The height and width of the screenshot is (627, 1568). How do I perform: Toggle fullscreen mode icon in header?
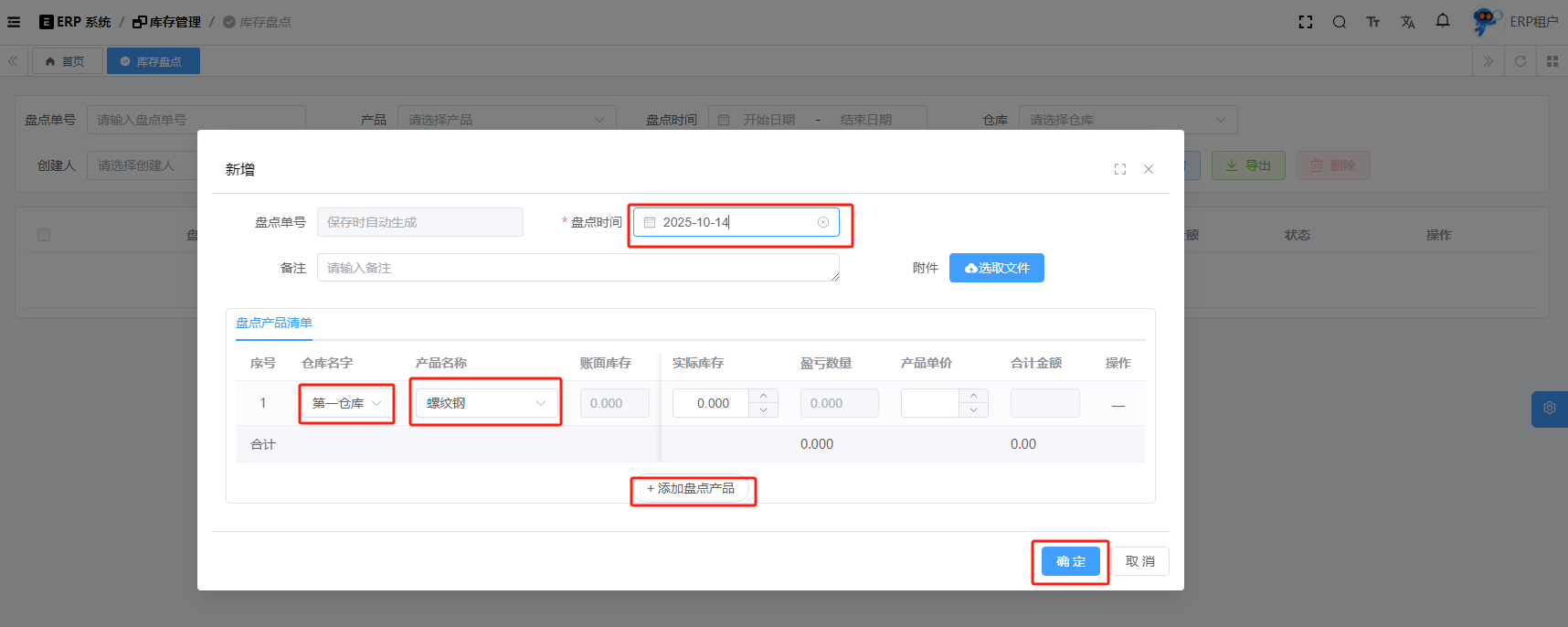[1306, 22]
